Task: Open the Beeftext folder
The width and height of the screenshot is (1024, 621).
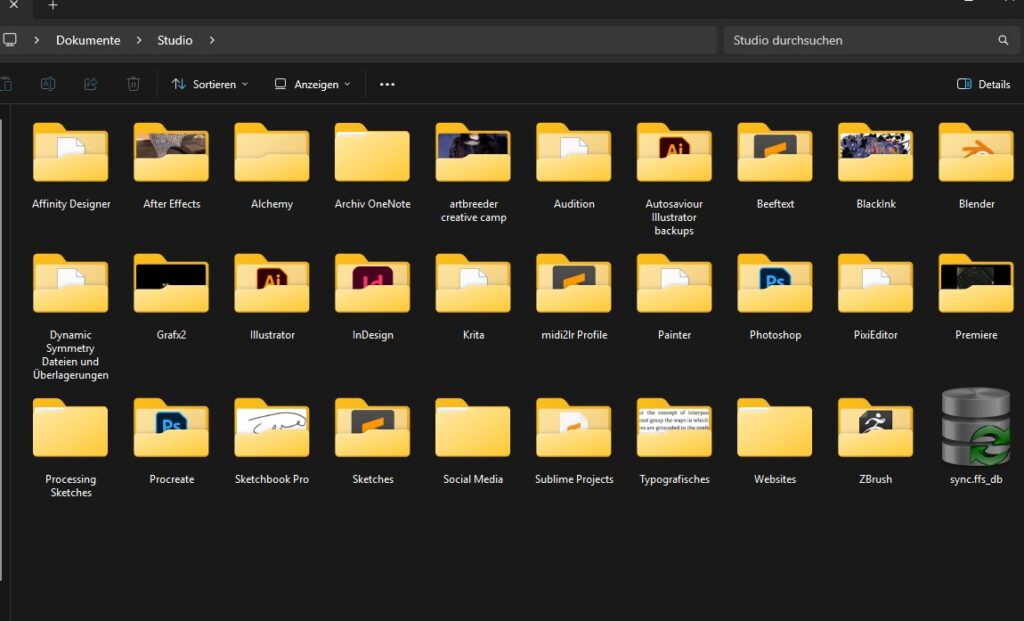Action: (x=775, y=152)
